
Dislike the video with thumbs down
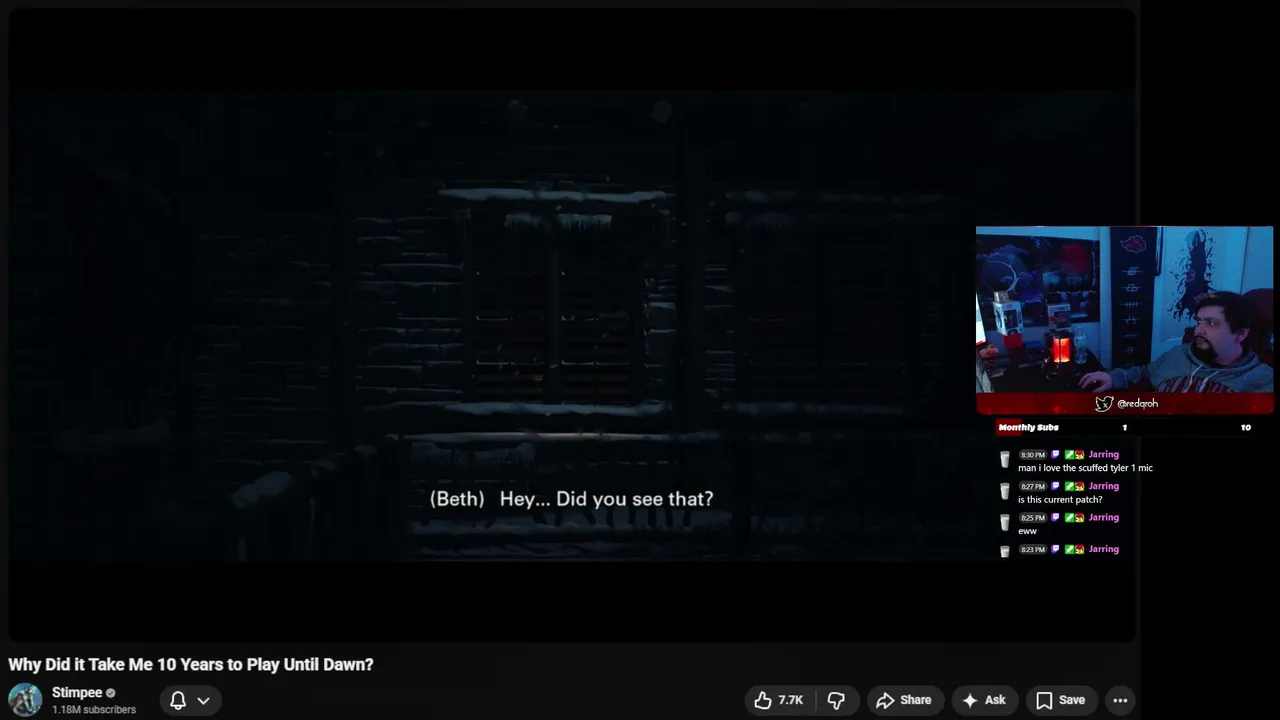(836, 700)
